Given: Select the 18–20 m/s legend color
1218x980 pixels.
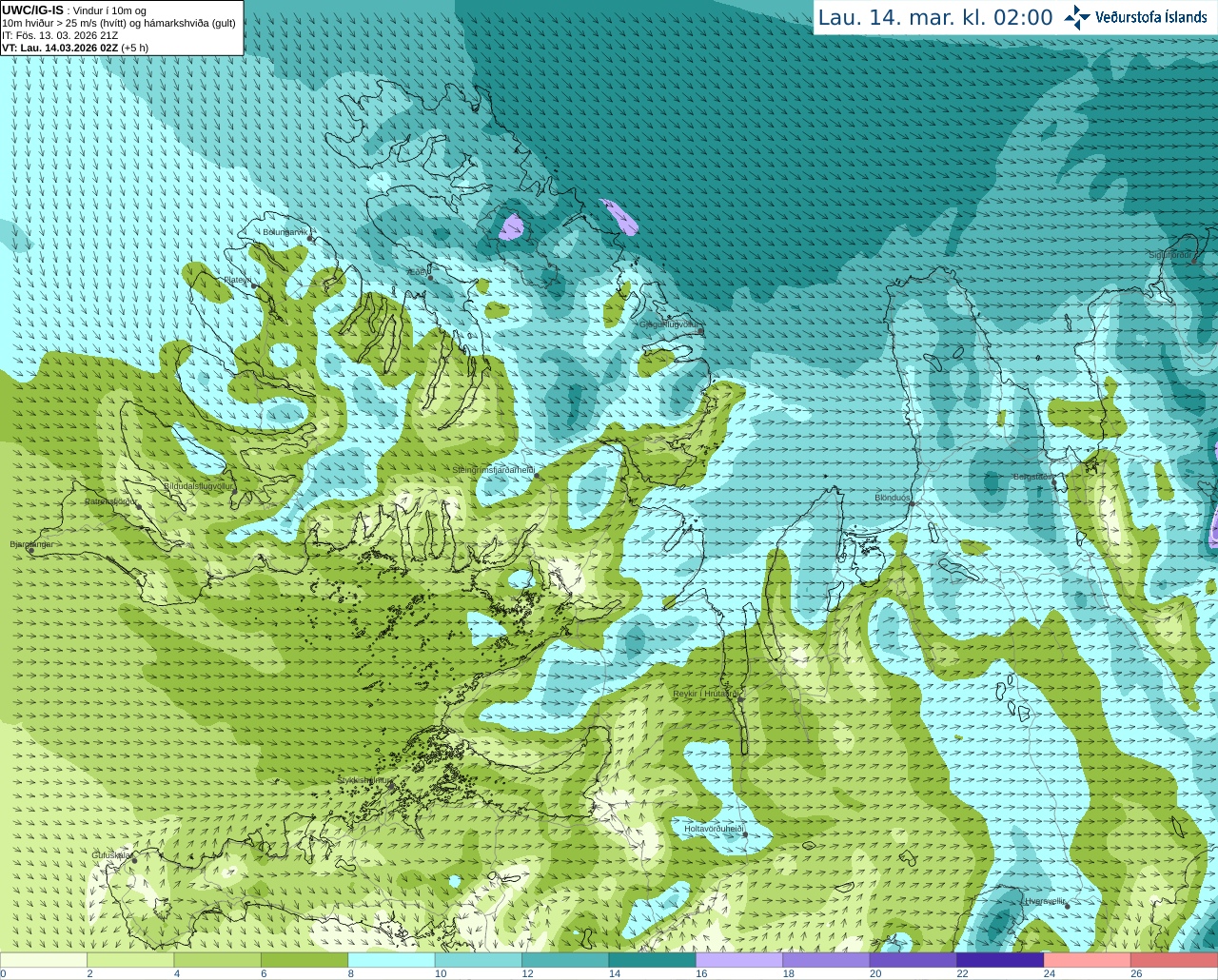Looking at the screenshot, I should [826, 960].
